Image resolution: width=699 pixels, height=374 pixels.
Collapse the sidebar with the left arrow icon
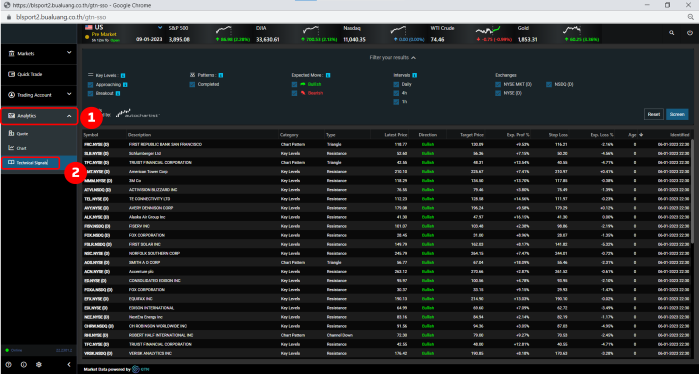point(69,364)
